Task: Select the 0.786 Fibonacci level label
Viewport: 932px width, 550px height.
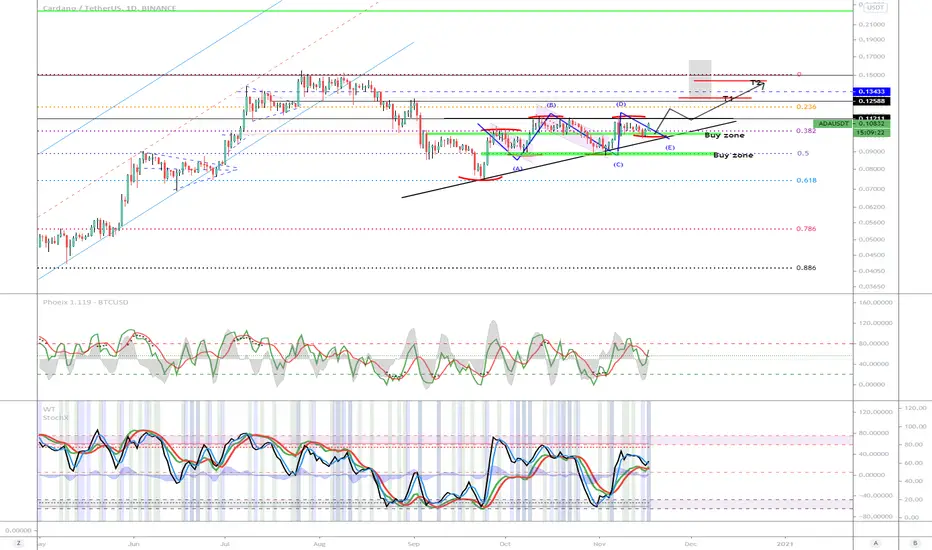Action: [x=806, y=228]
